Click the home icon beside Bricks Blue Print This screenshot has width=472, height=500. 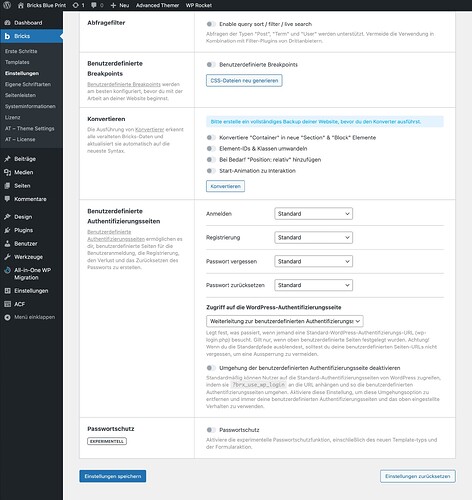(x=21, y=5)
